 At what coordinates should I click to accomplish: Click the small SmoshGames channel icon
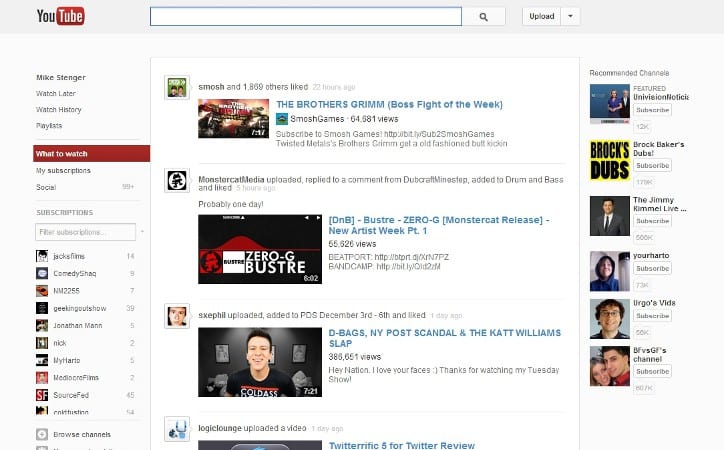tap(282, 119)
